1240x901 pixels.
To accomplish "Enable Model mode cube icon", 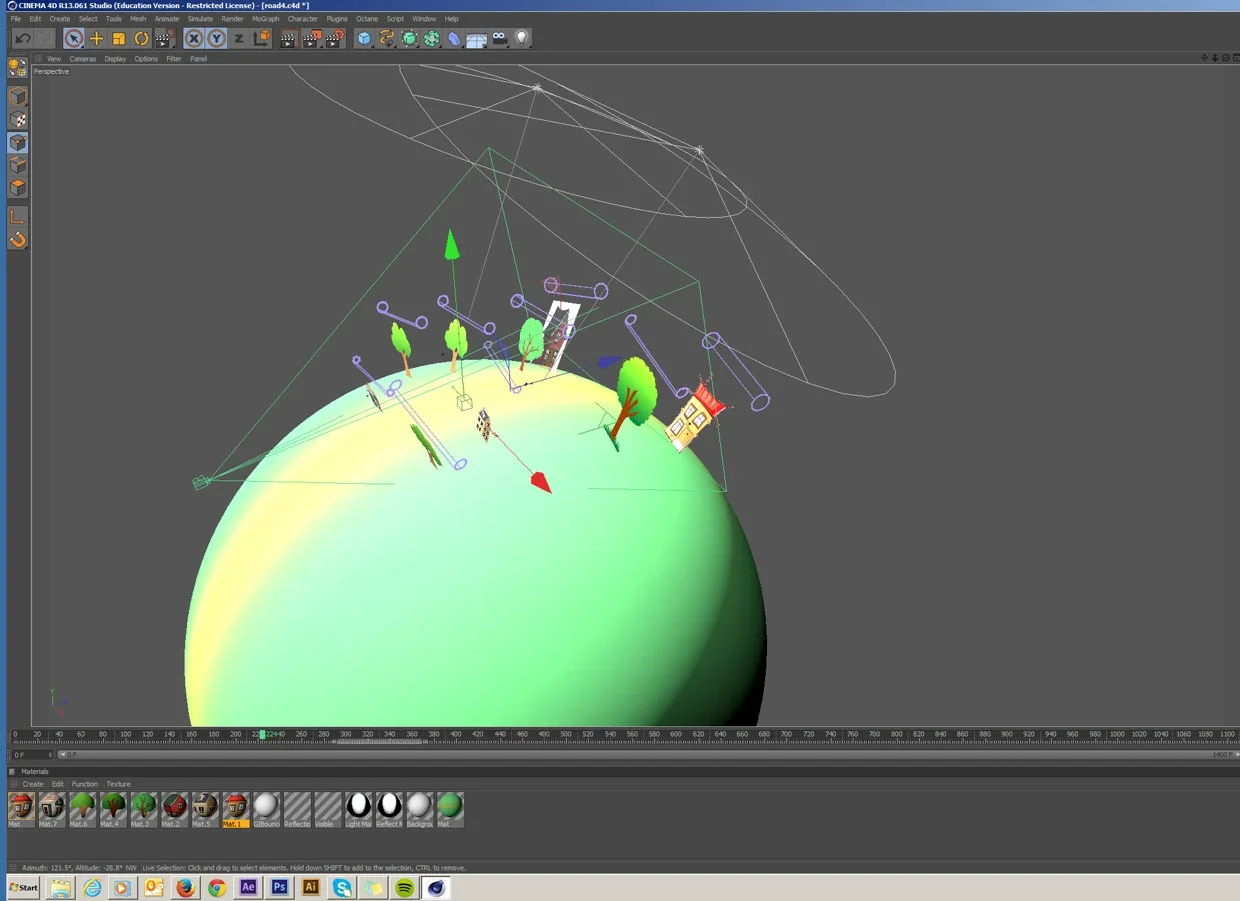I will [18, 97].
